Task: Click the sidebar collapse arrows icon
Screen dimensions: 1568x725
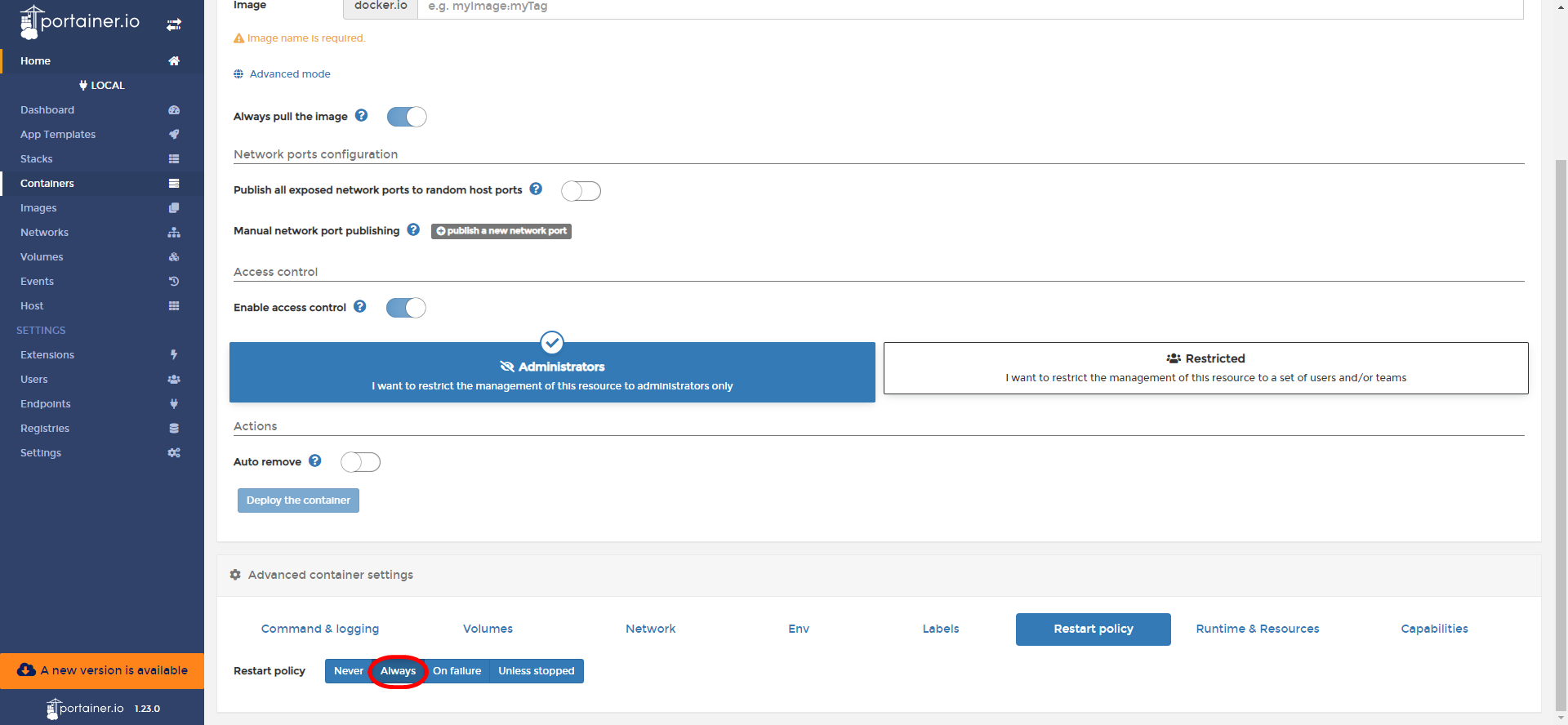Action: click(x=174, y=24)
